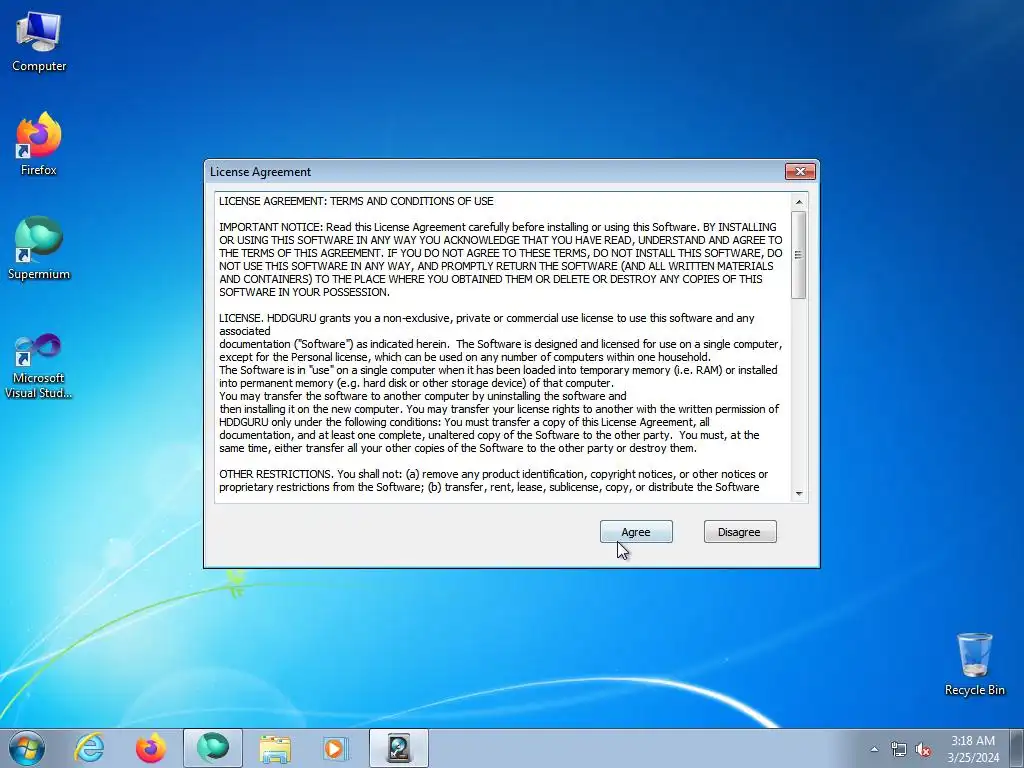Open the Windows Start menu
This screenshot has height=768, width=1024.
[27, 748]
